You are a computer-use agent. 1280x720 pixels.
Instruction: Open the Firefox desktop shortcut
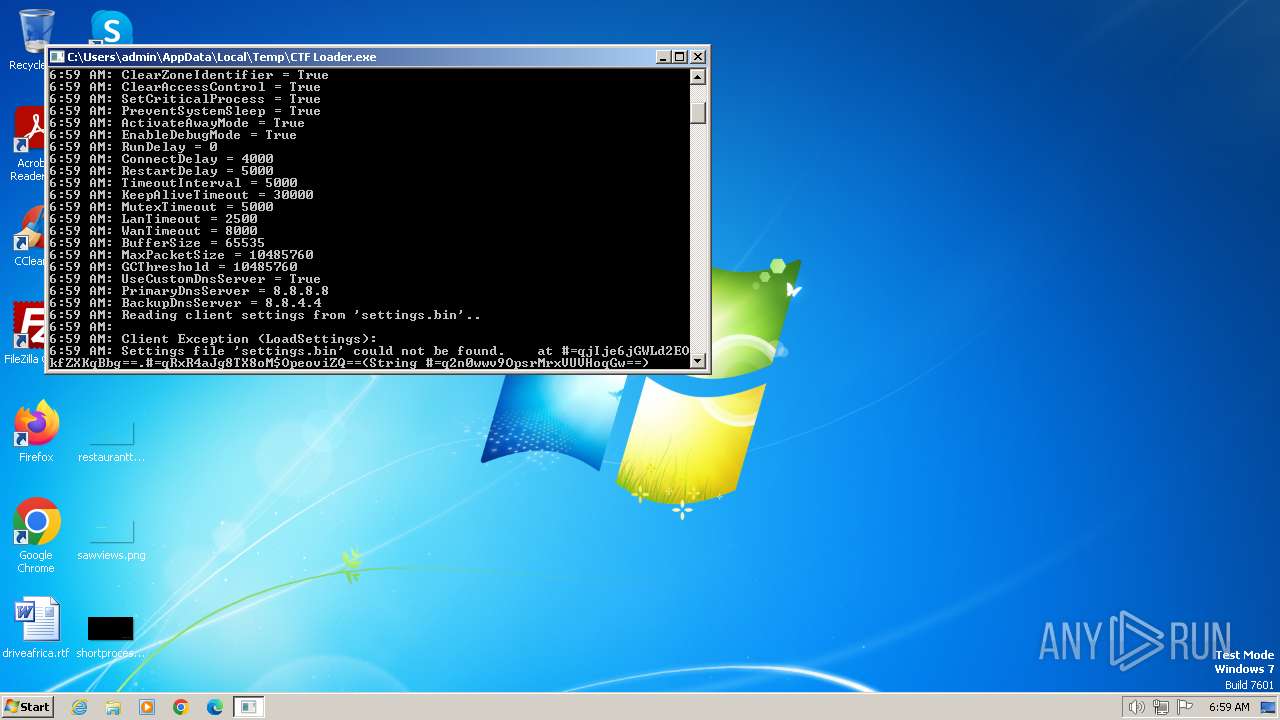pos(36,430)
